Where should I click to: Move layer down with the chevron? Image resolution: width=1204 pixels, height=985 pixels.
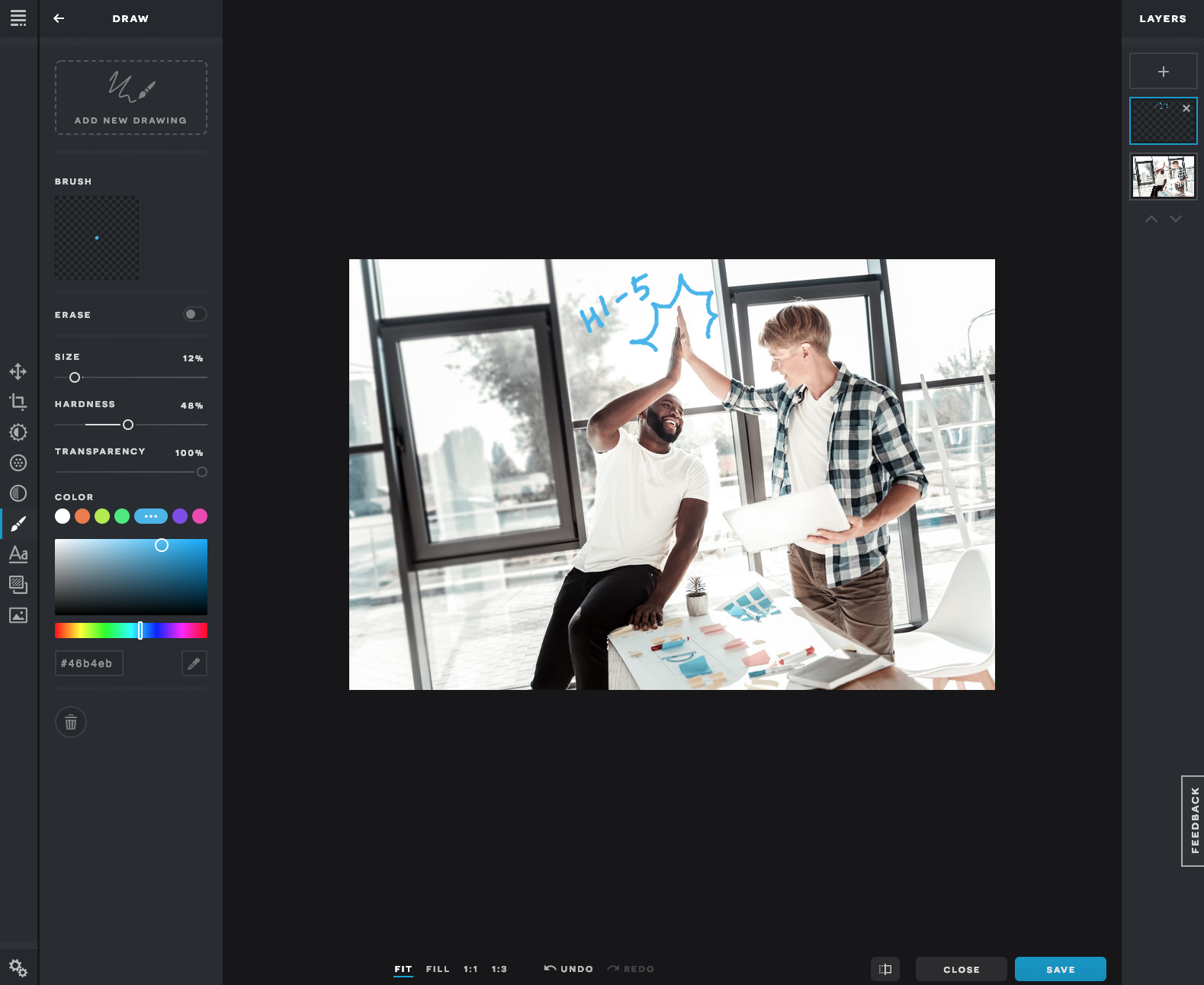pyautogui.click(x=1176, y=219)
